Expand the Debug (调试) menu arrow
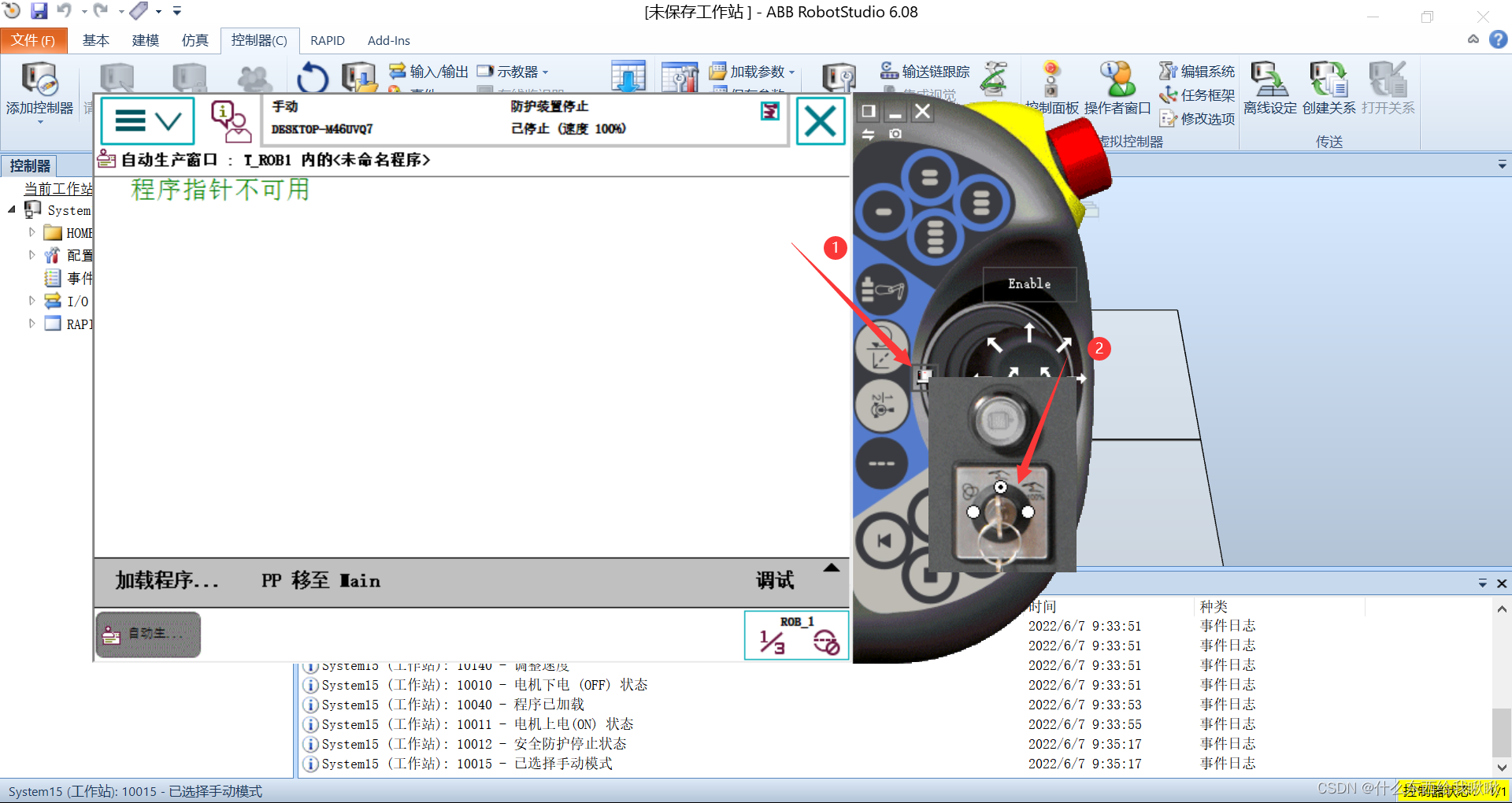 pyautogui.click(x=832, y=568)
